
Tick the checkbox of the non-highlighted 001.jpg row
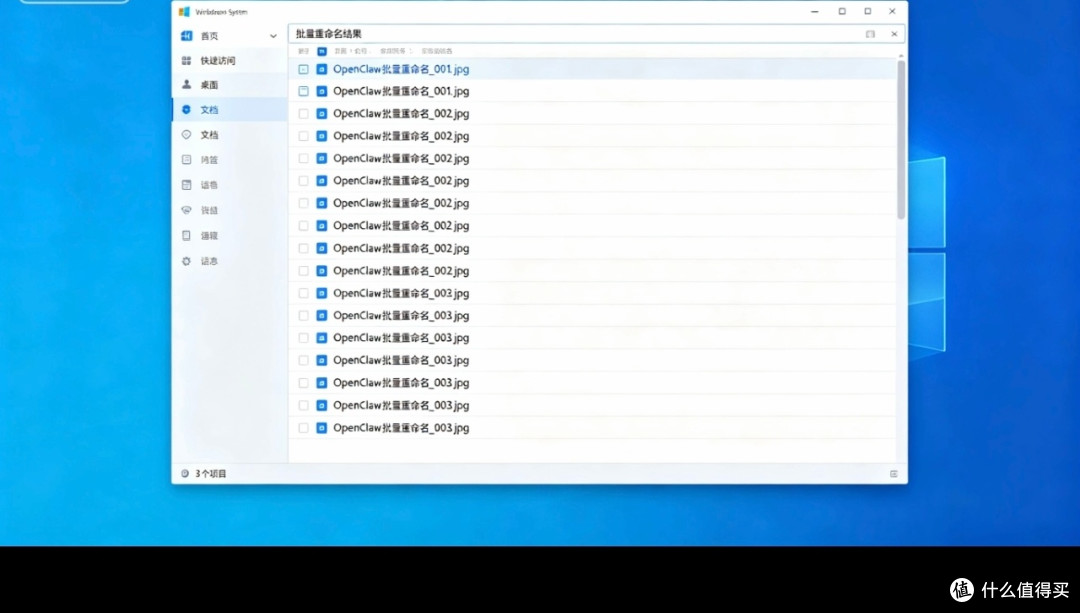click(303, 91)
